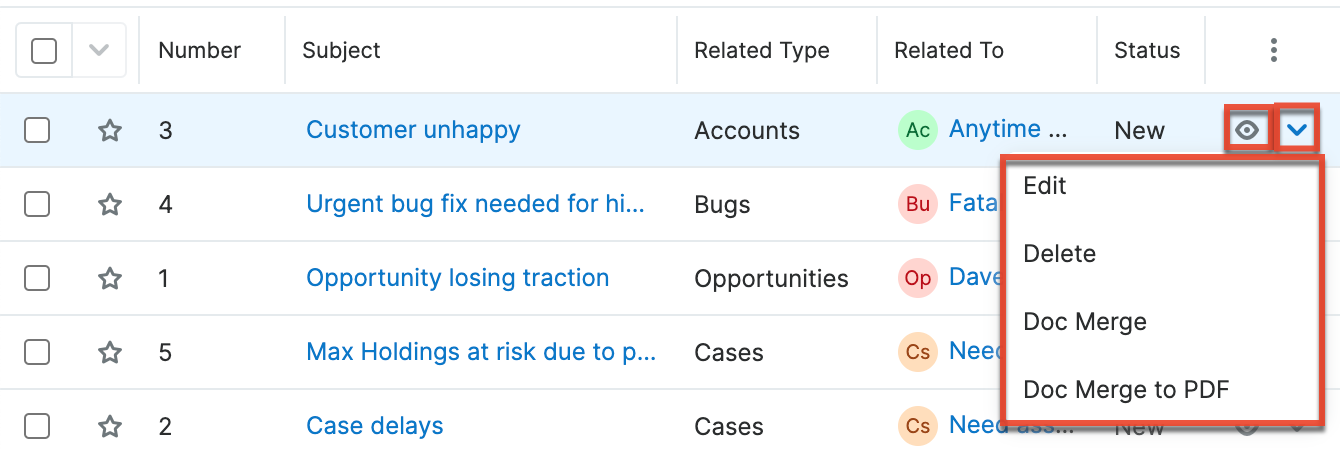Favorite the Case delays record
Viewport: 1340px width, 450px height.
[x=110, y=426]
